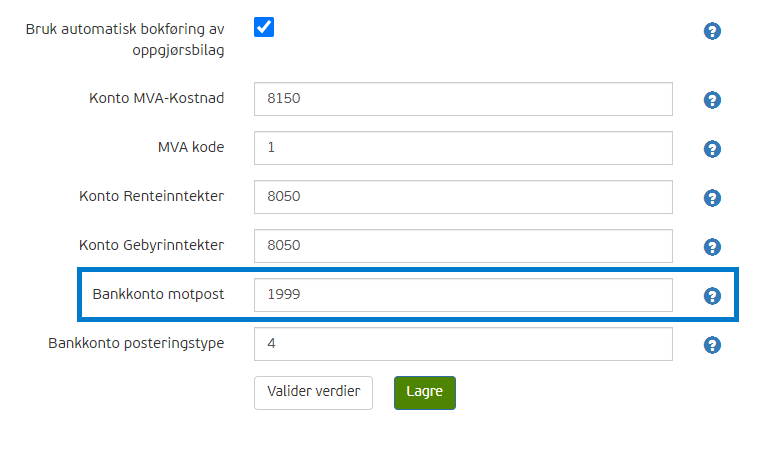Open help for automatisk bokføring av oppgjørsbilag
Screen dimensions: 777x460
click(x=712, y=31)
